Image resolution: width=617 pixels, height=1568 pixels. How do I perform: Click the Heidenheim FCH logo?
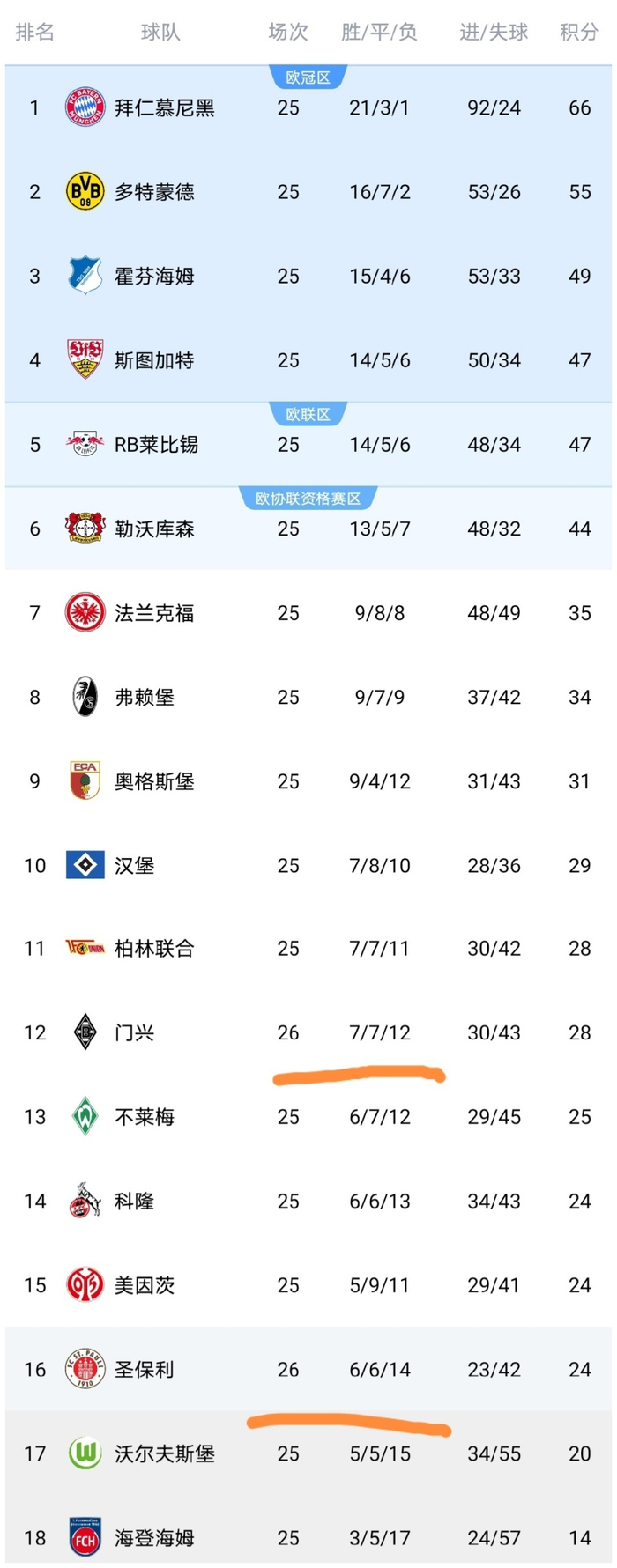click(84, 1537)
